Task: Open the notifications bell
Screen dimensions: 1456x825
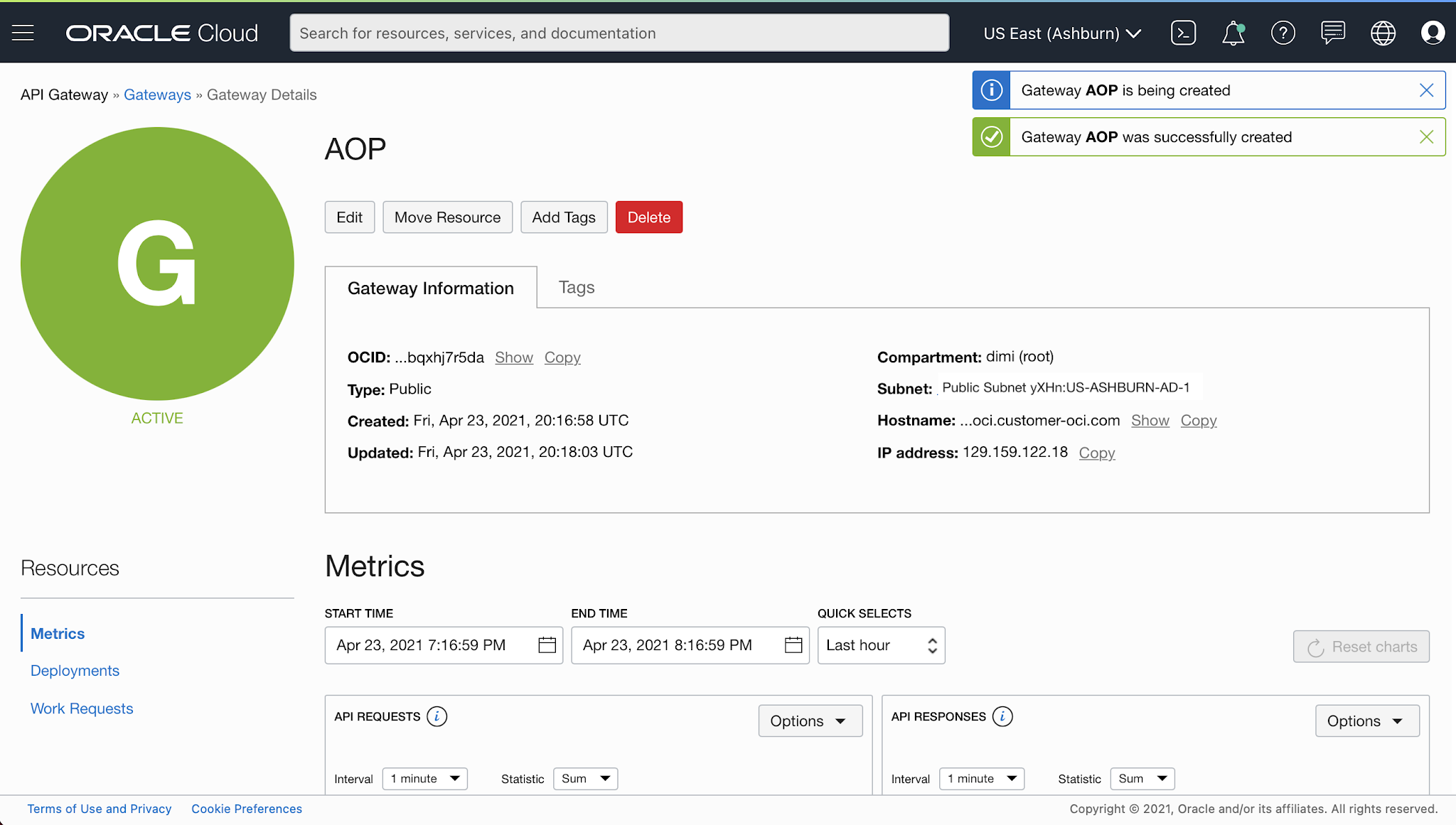Action: 1233,33
